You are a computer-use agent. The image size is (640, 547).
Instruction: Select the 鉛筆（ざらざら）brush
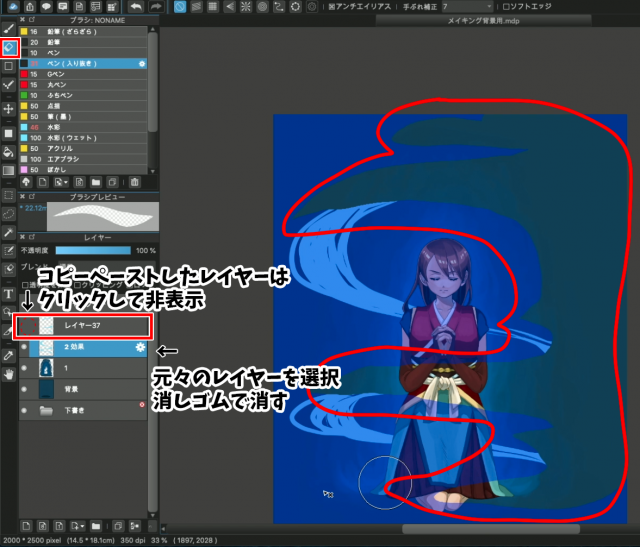84,31
